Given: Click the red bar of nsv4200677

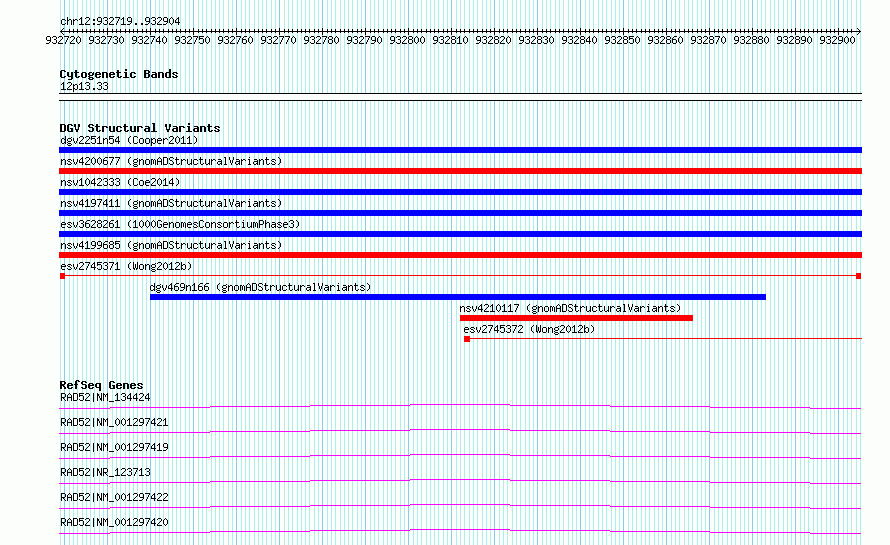Looking at the screenshot, I should 460,171.
